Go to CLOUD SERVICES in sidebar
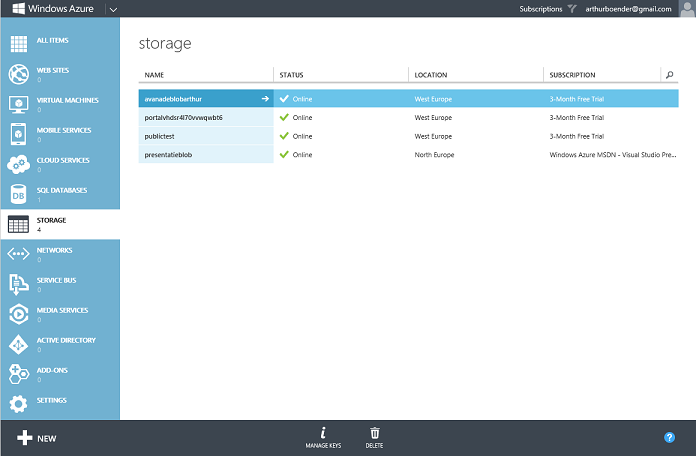 point(63,160)
